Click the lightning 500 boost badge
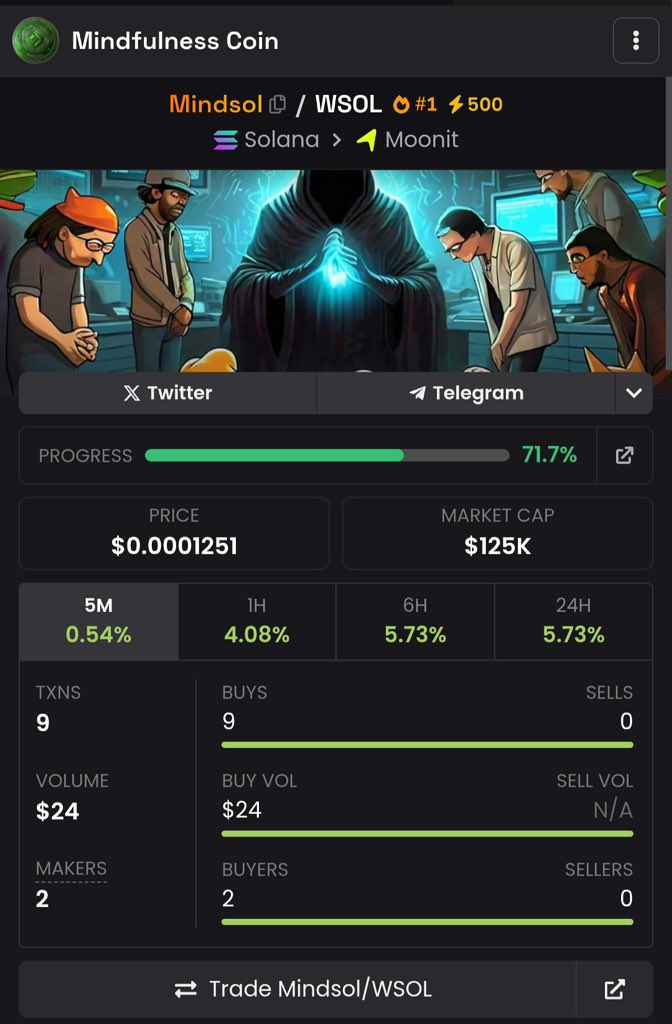This screenshot has height=1024, width=672. point(475,104)
